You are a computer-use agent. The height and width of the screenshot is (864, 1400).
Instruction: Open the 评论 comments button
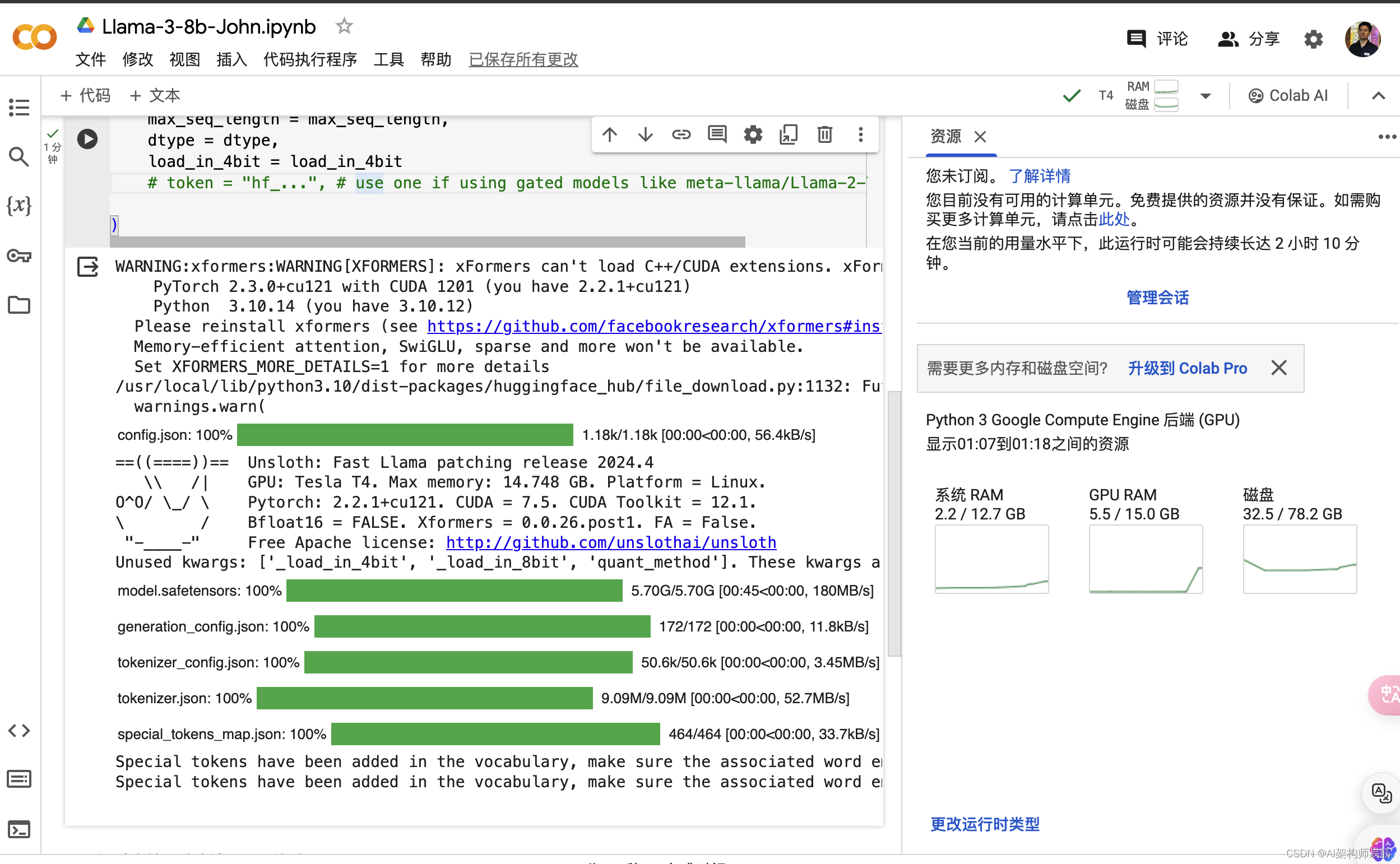coord(1157,39)
